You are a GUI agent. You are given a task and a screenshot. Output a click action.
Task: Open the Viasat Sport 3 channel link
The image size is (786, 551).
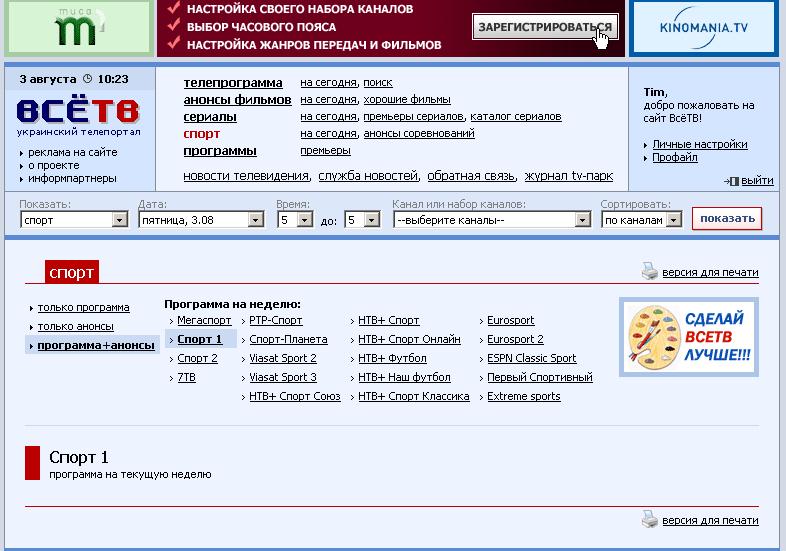283,378
